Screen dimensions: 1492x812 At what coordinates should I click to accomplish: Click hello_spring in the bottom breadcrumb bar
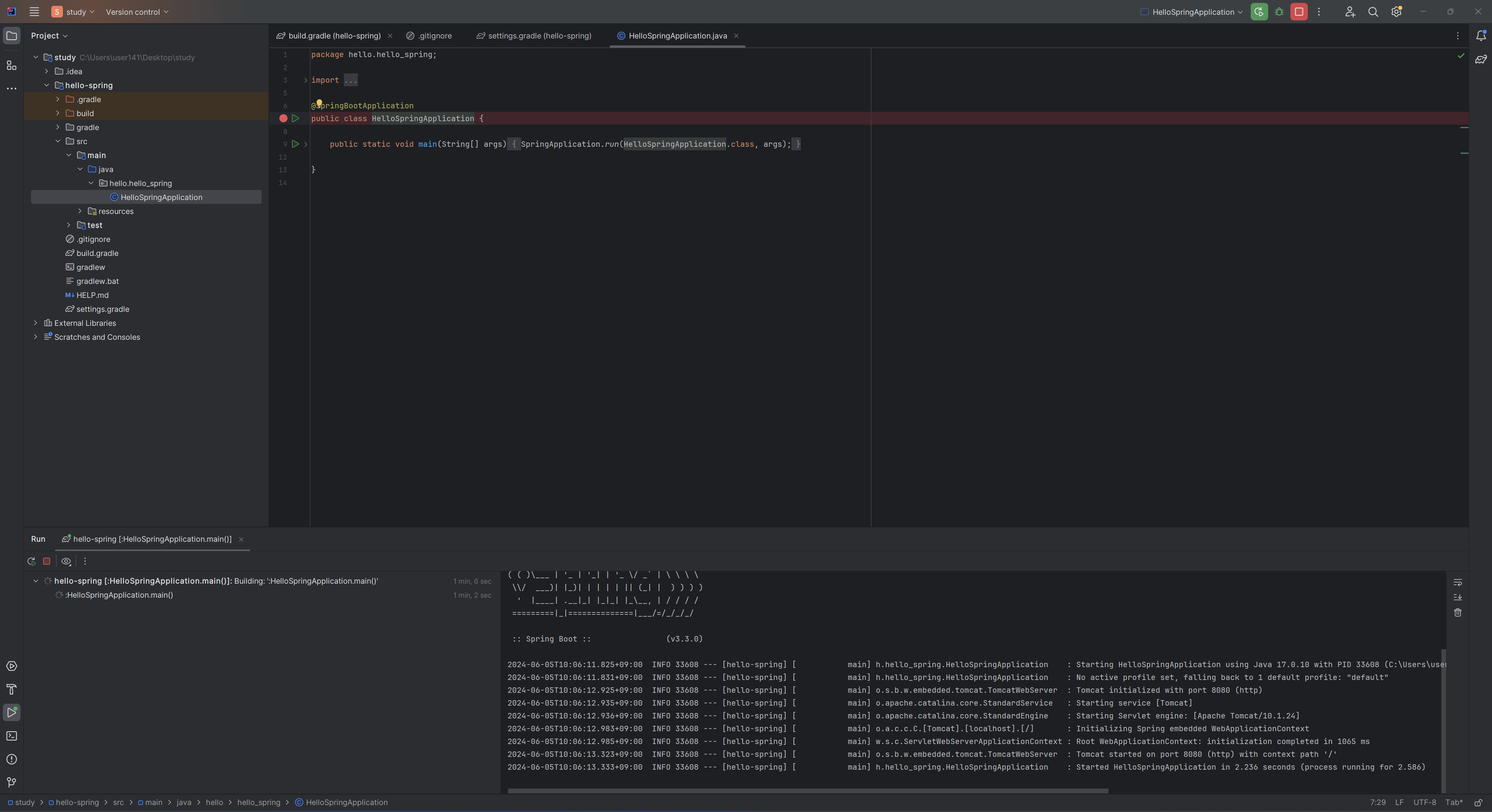258,802
